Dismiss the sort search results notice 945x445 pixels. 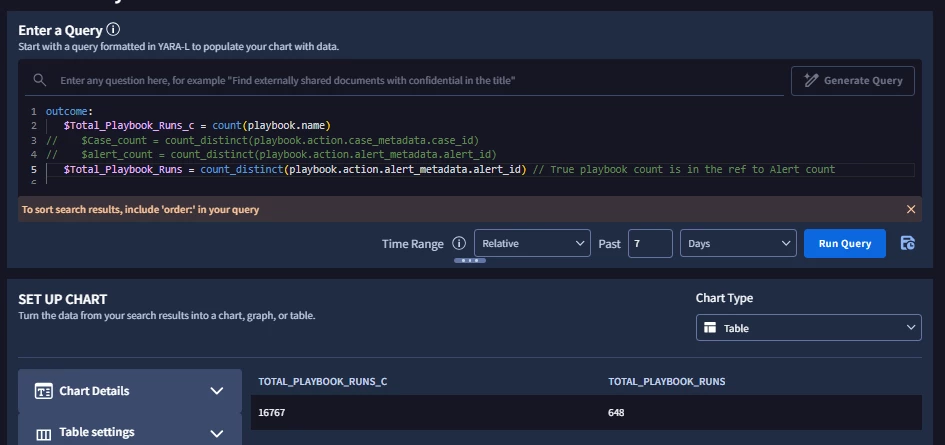911,209
